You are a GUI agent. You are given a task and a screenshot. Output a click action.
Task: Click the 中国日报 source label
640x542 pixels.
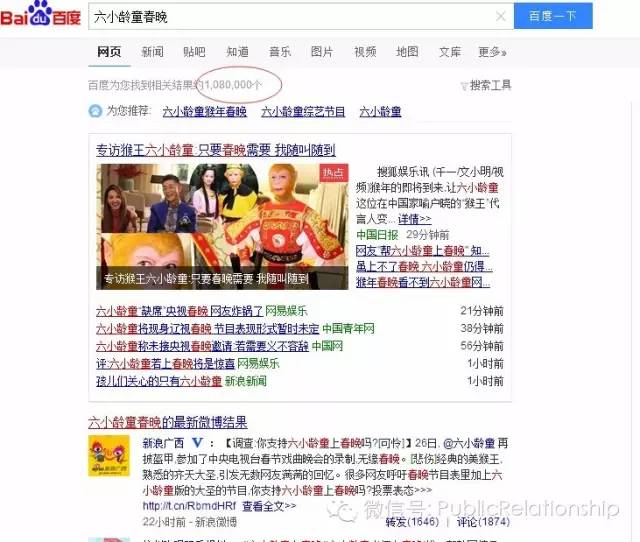pos(377,235)
